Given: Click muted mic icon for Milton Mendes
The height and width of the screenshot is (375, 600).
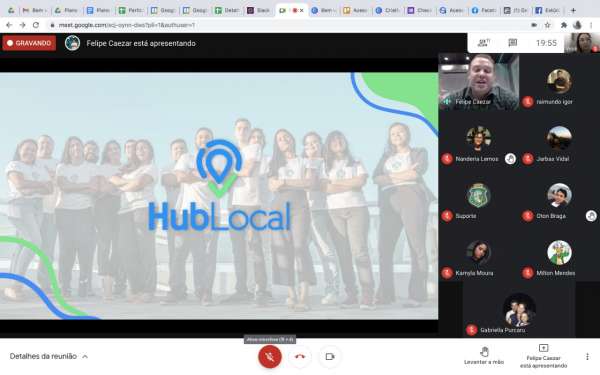Looking at the screenshot, I should point(528,273).
